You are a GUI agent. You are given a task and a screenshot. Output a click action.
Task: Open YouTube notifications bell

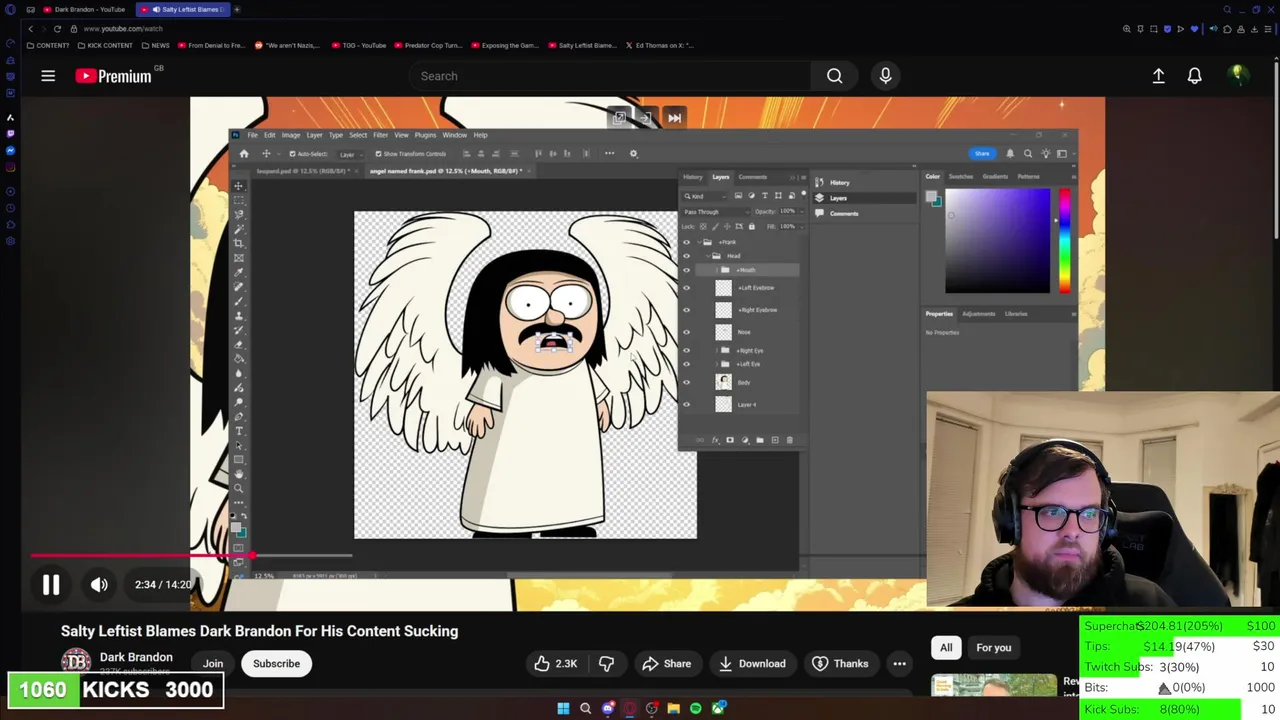pyautogui.click(x=1194, y=76)
